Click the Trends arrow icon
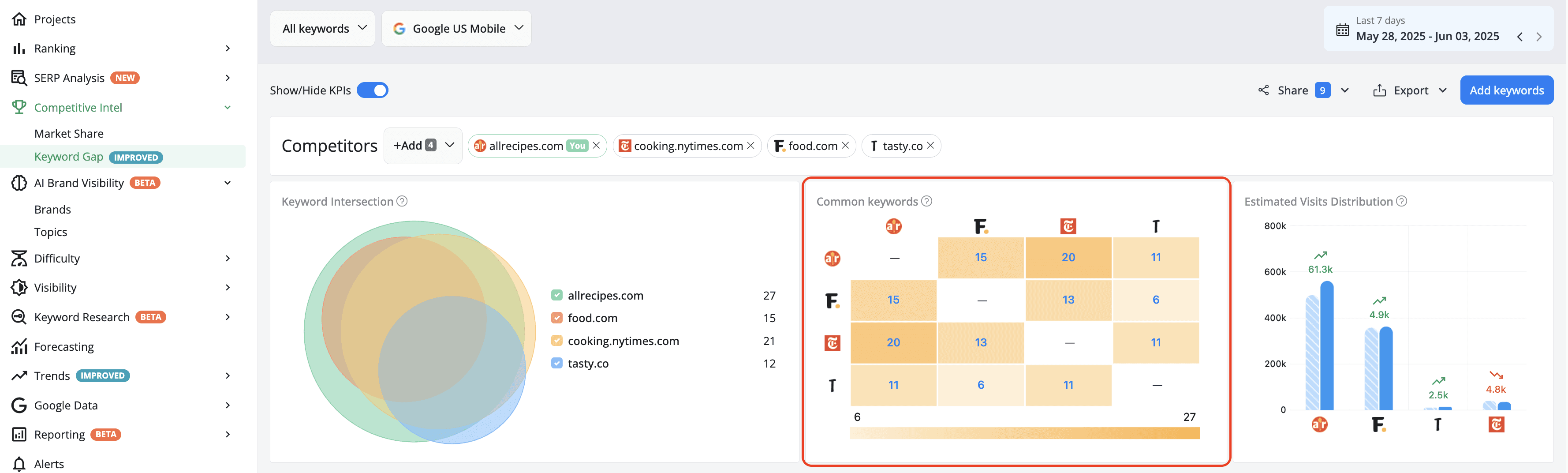 tap(19, 375)
